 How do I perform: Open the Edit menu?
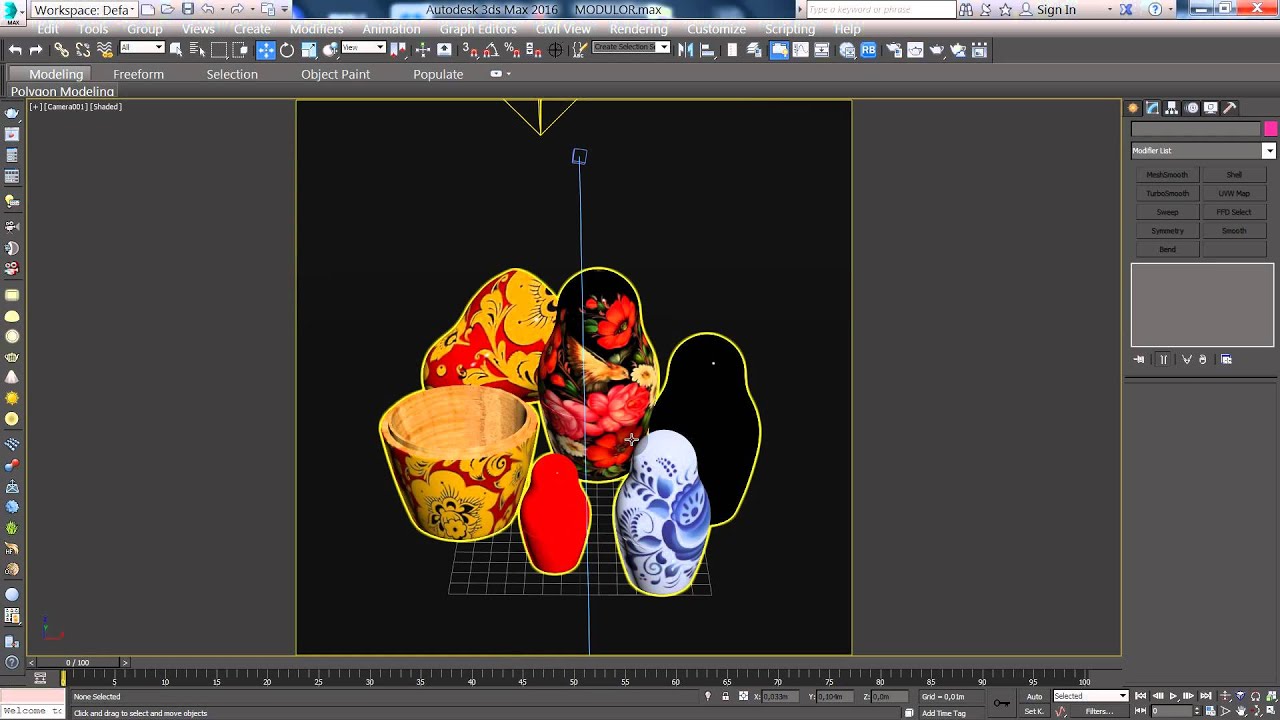click(48, 29)
